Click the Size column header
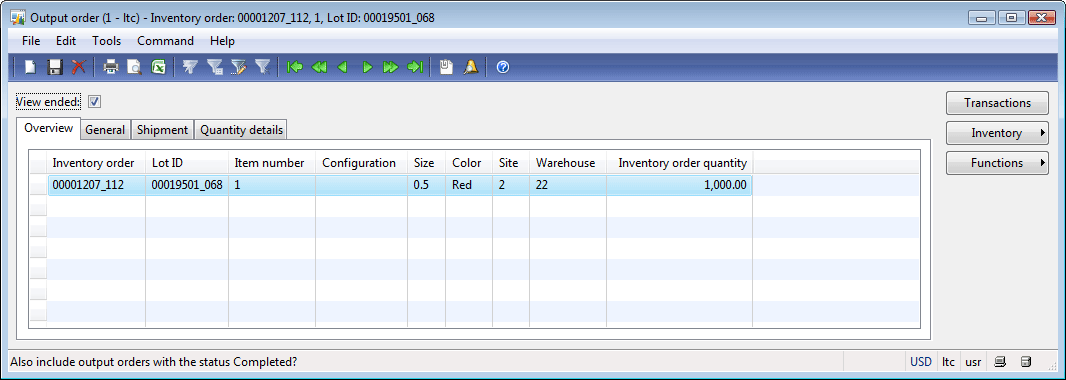The image size is (1066, 380). [x=426, y=163]
